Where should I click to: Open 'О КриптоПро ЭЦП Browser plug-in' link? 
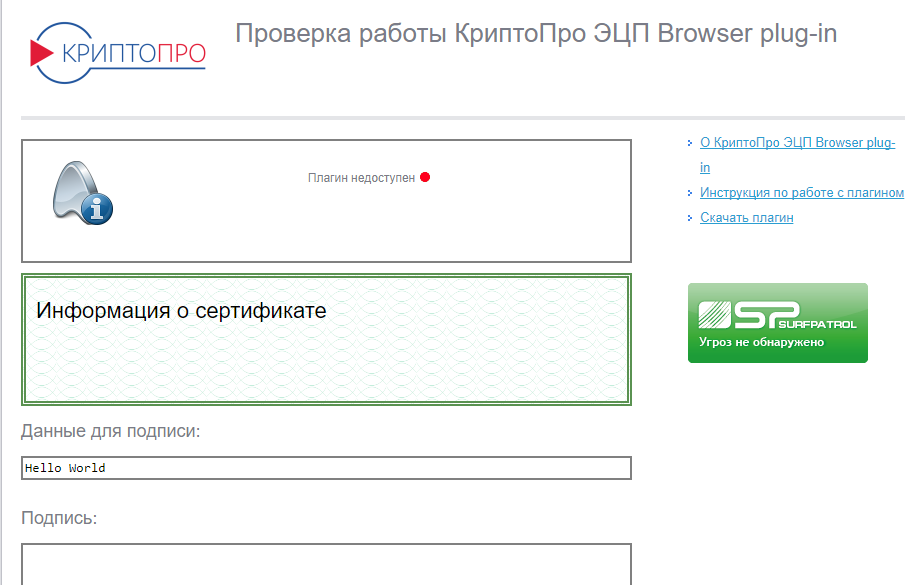click(x=797, y=155)
